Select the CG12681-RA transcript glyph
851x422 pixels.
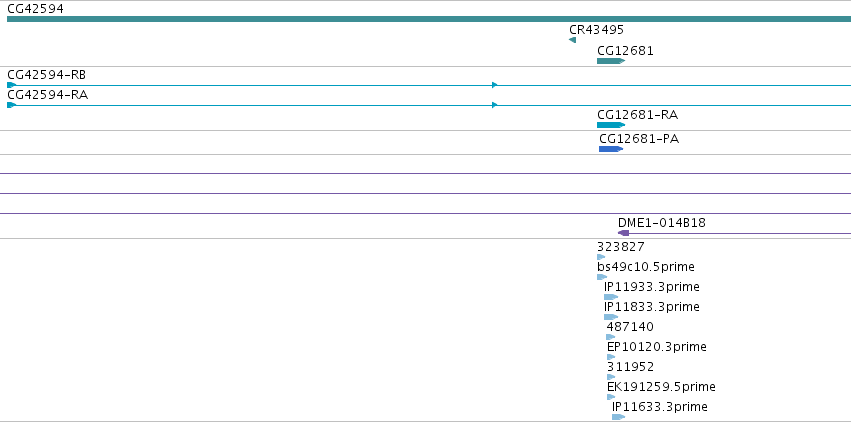coord(611,125)
